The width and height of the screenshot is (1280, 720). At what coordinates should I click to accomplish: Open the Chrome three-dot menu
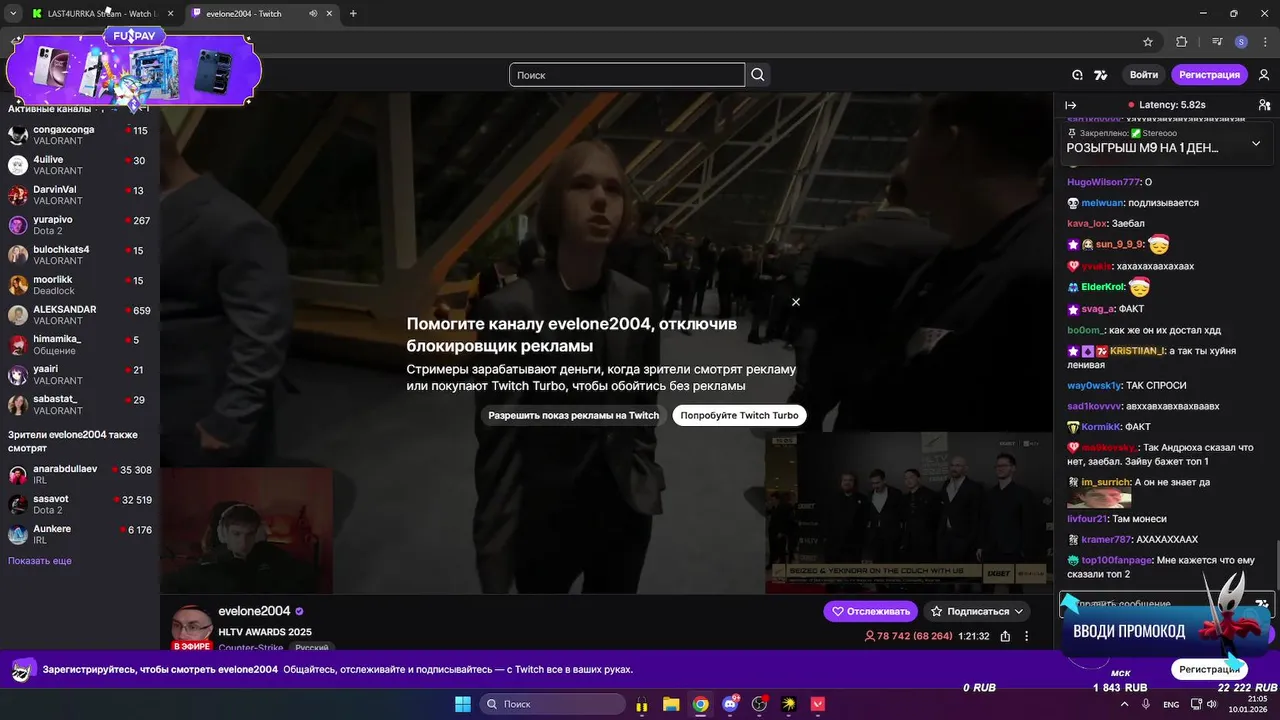pyautogui.click(x=1264, y=42)
